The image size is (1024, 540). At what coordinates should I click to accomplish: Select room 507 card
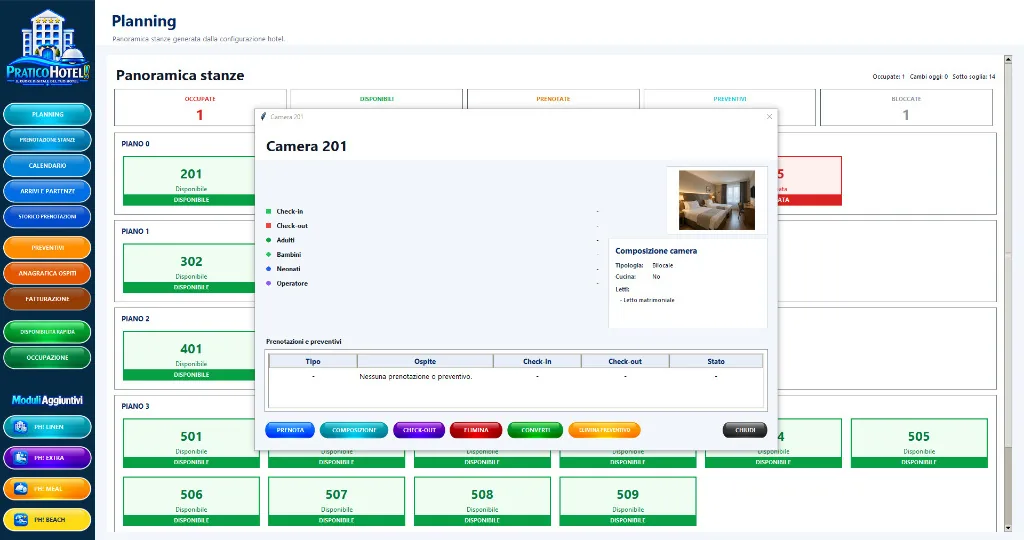pos(336,501)
